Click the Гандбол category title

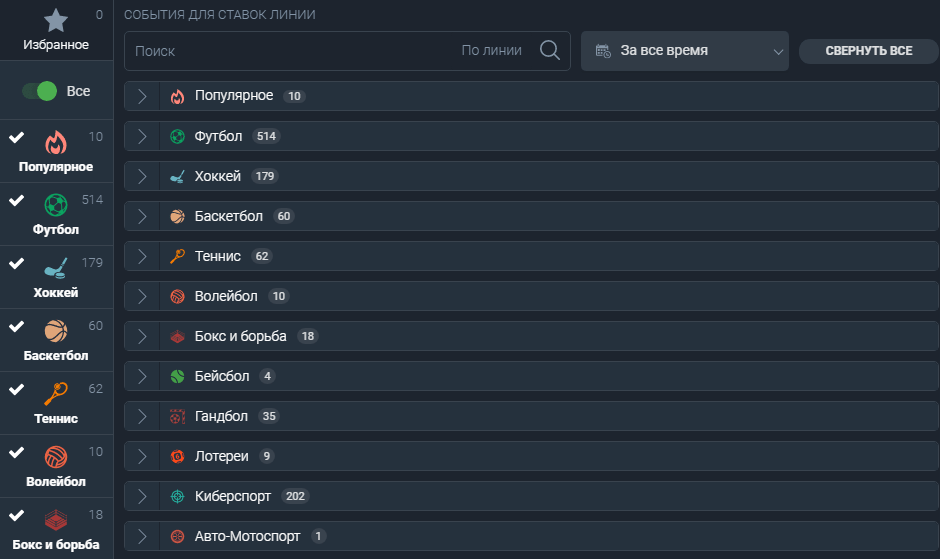[x=221, y=416]
